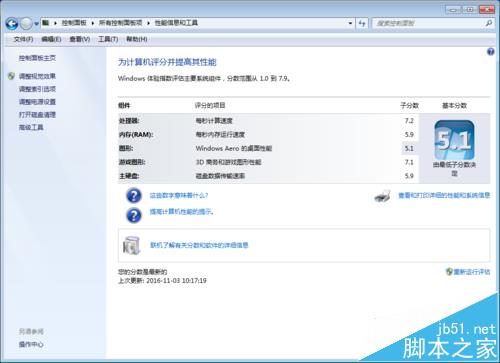
Task: Click the search magnifier icon
Action: point(489,23)
